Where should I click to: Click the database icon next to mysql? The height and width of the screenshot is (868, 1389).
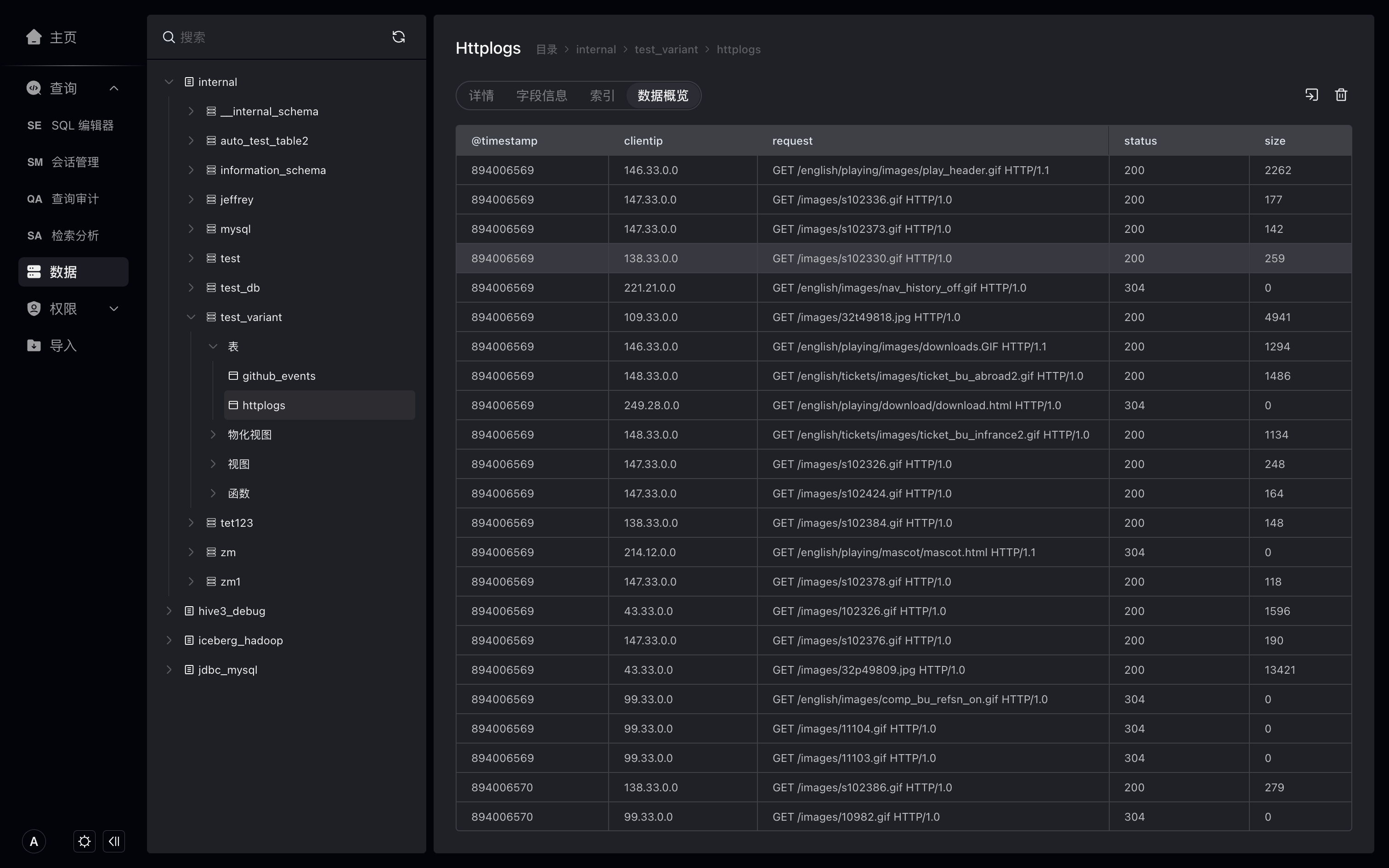point(211,229)
